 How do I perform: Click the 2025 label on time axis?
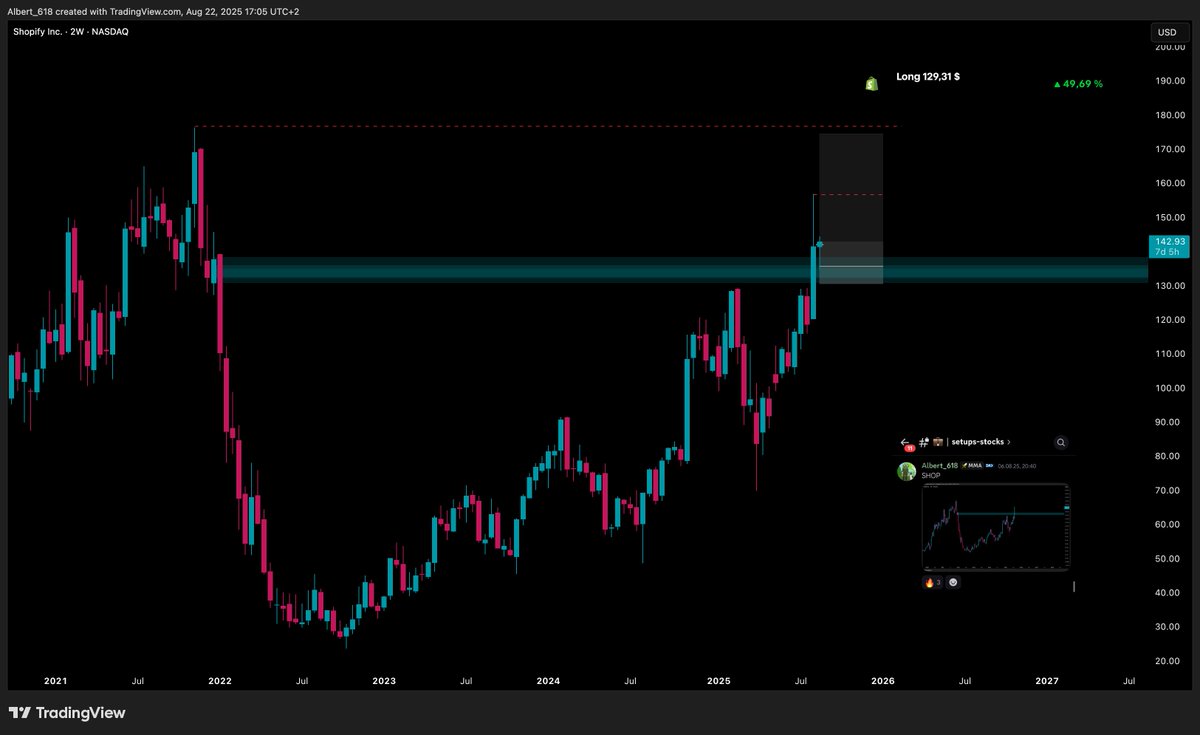[719, 681]
